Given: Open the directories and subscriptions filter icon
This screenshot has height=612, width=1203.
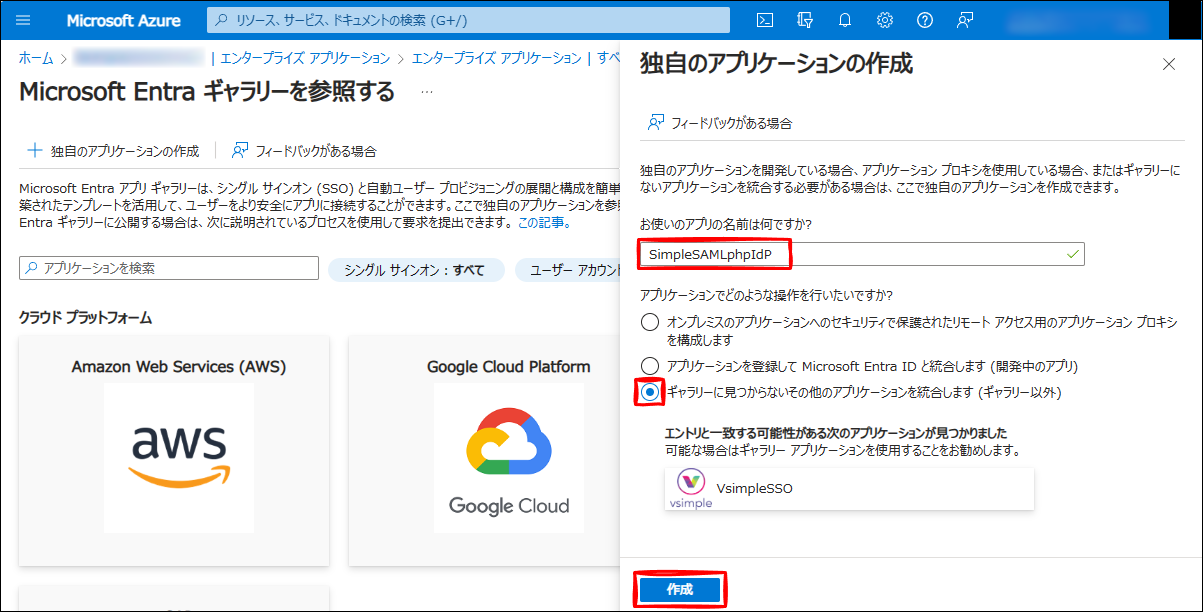Looking at the screenshot, I should click(805, 20).
